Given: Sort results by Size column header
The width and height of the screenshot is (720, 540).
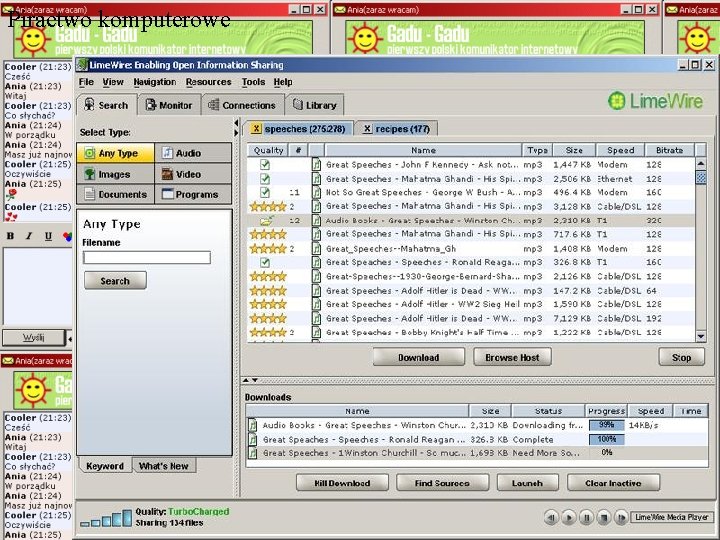Looking at the screenshot, I should [x=574, y=150].
